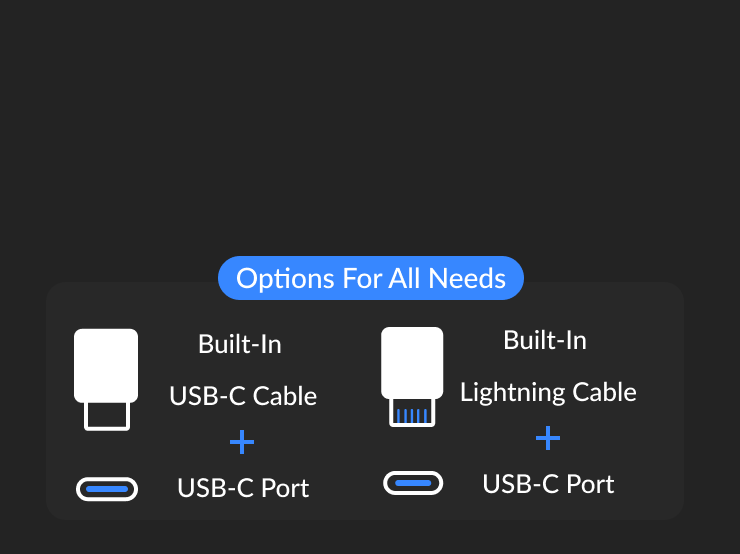Click the blue bar inside the left port icon
740x554 pixels.
[107, 489]
